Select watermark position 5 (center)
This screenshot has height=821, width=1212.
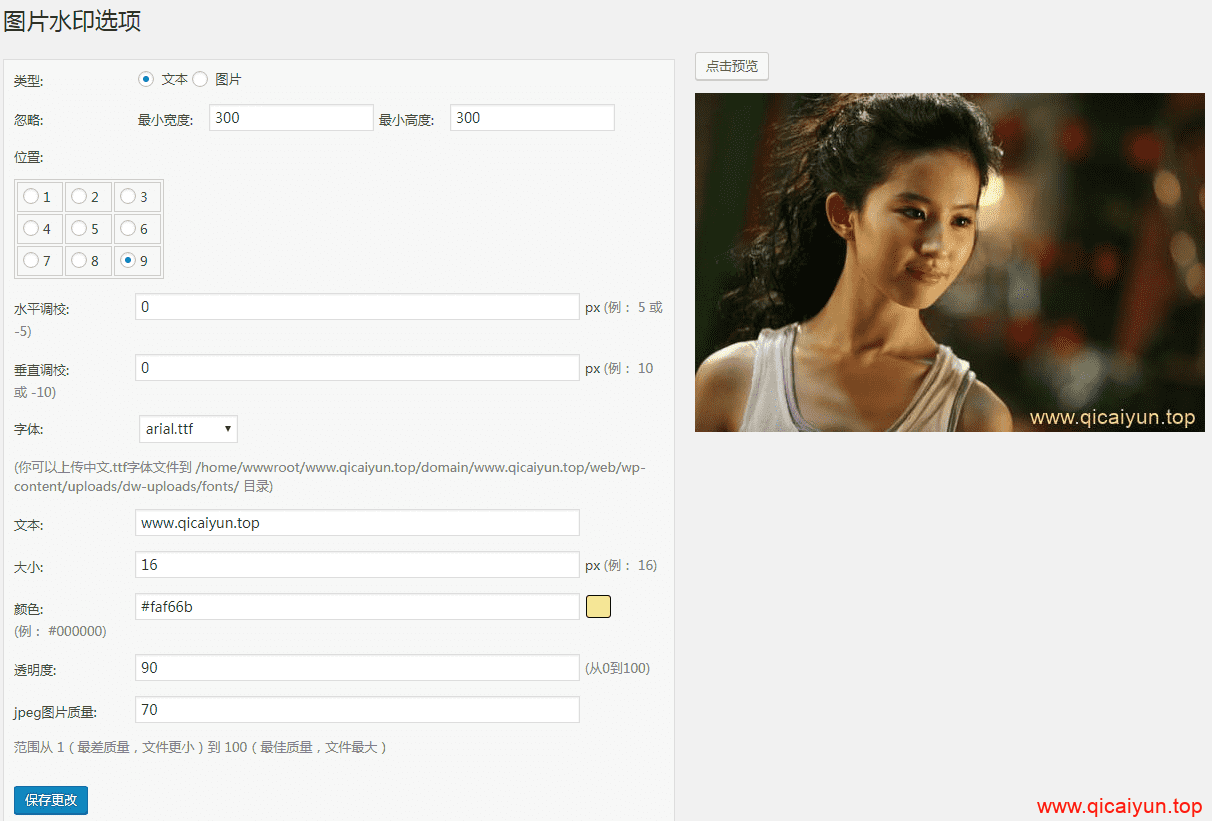pyautogui.click(x=78, y=228)
